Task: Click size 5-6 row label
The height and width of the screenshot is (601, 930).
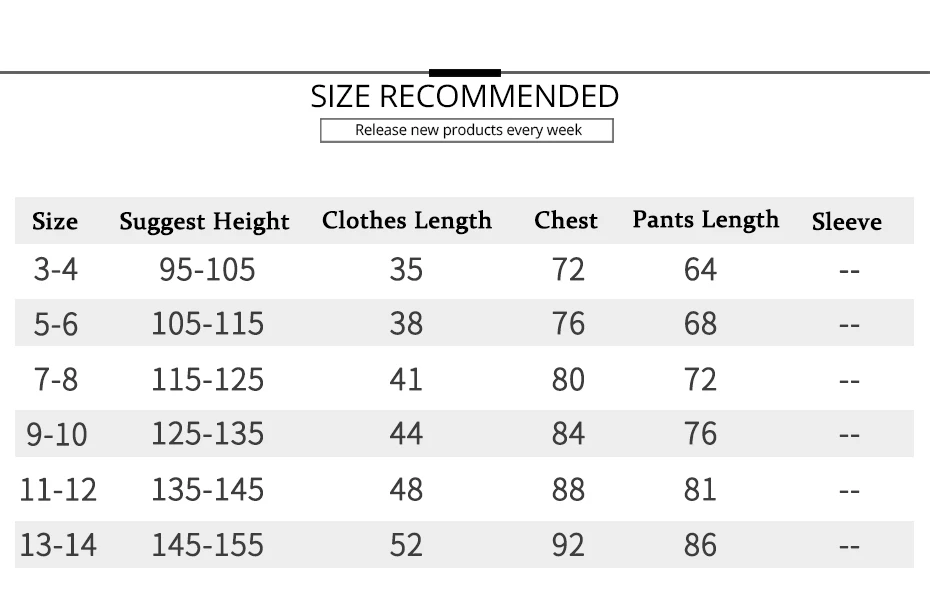Action: pyautogui.click(x=56, y=324)
